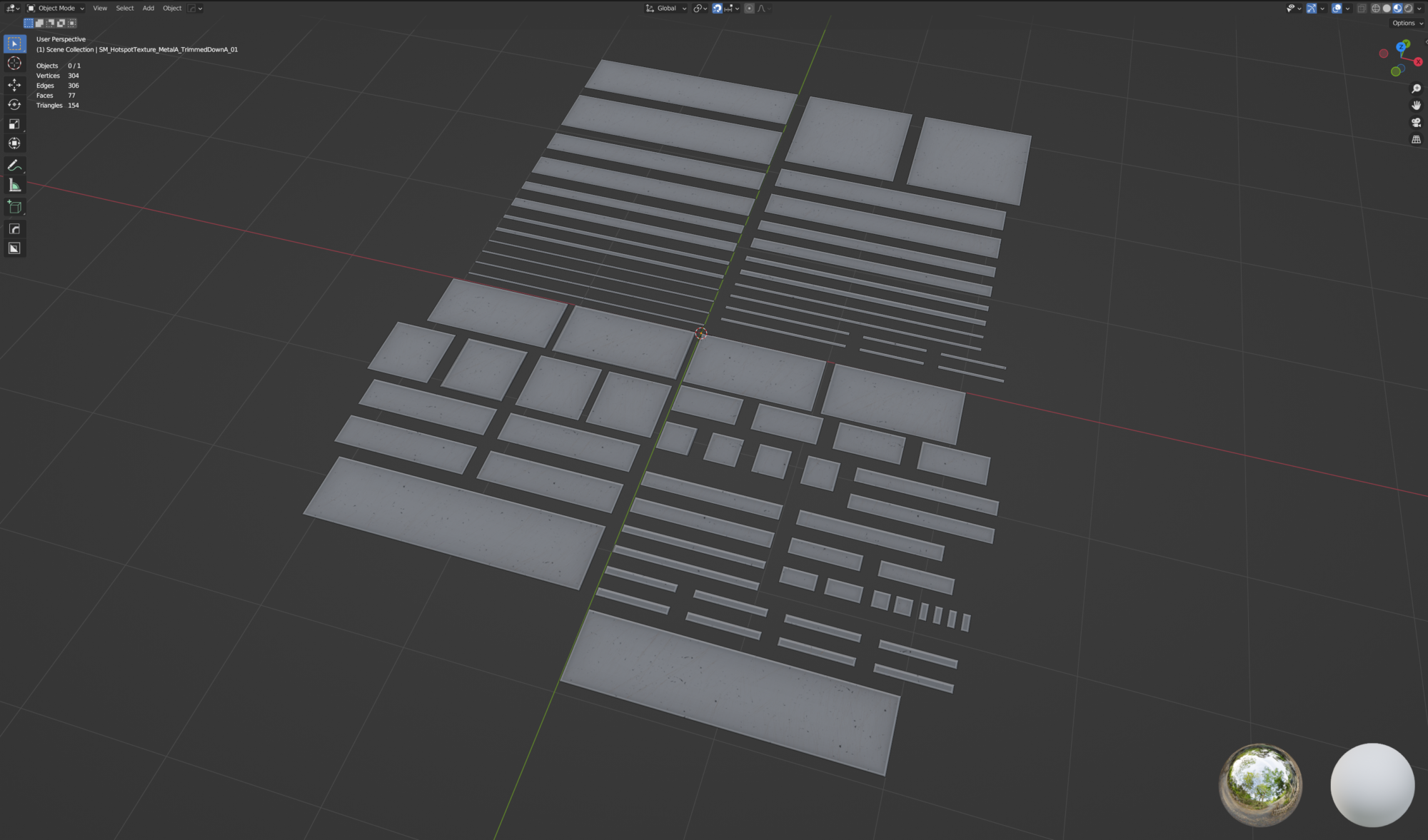The image size is (1428, 840).
Task: Activate the Rotate tool
Action: pos(14,104)
